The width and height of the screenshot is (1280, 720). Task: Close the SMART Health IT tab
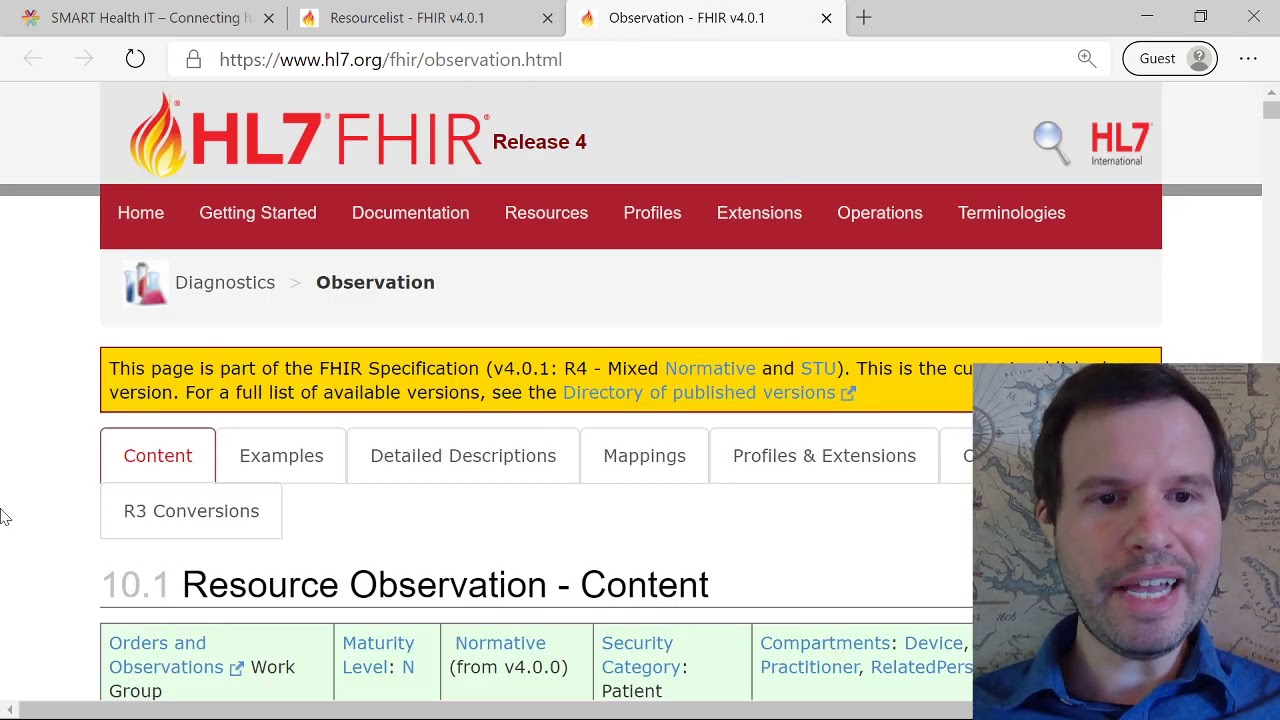coord(269,18)
